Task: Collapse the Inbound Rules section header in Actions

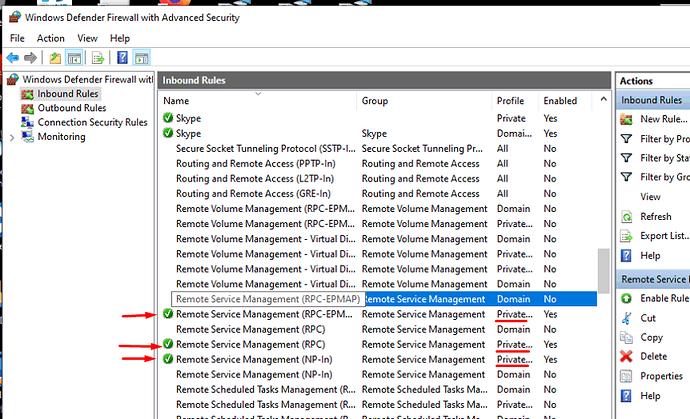Action: [x=653, y=100]
